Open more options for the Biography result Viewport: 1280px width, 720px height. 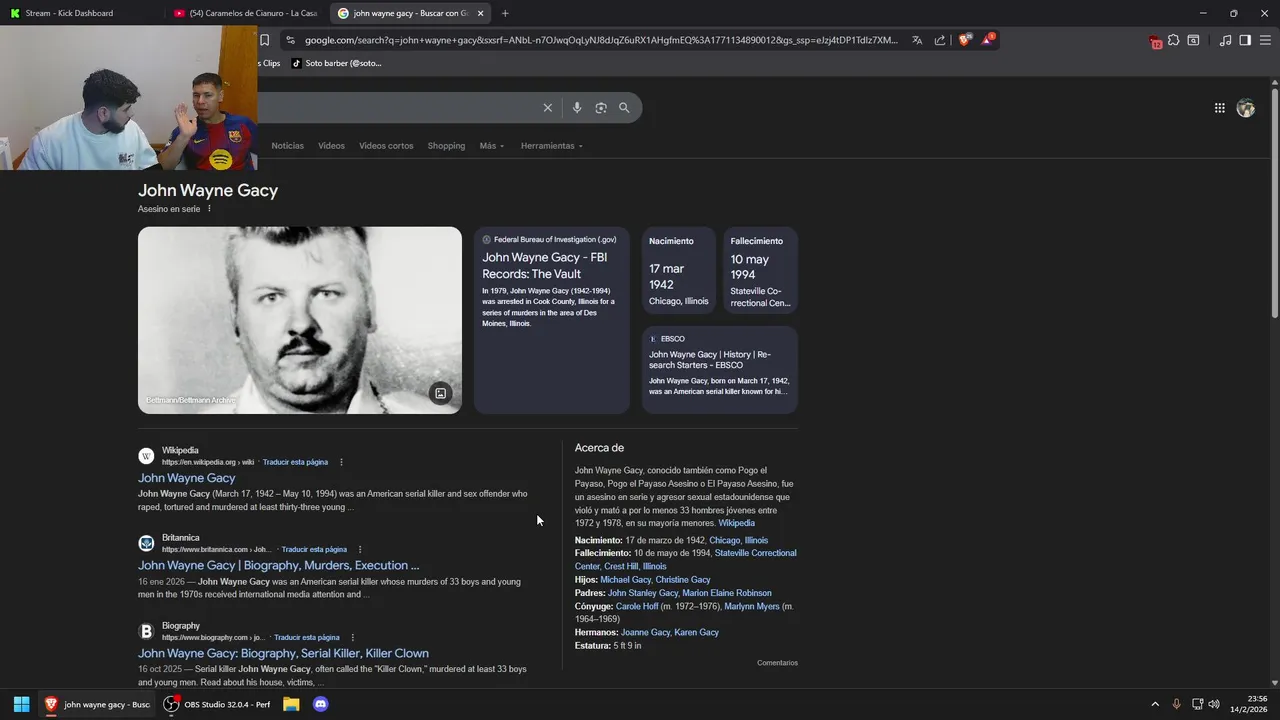pos(352,637)
